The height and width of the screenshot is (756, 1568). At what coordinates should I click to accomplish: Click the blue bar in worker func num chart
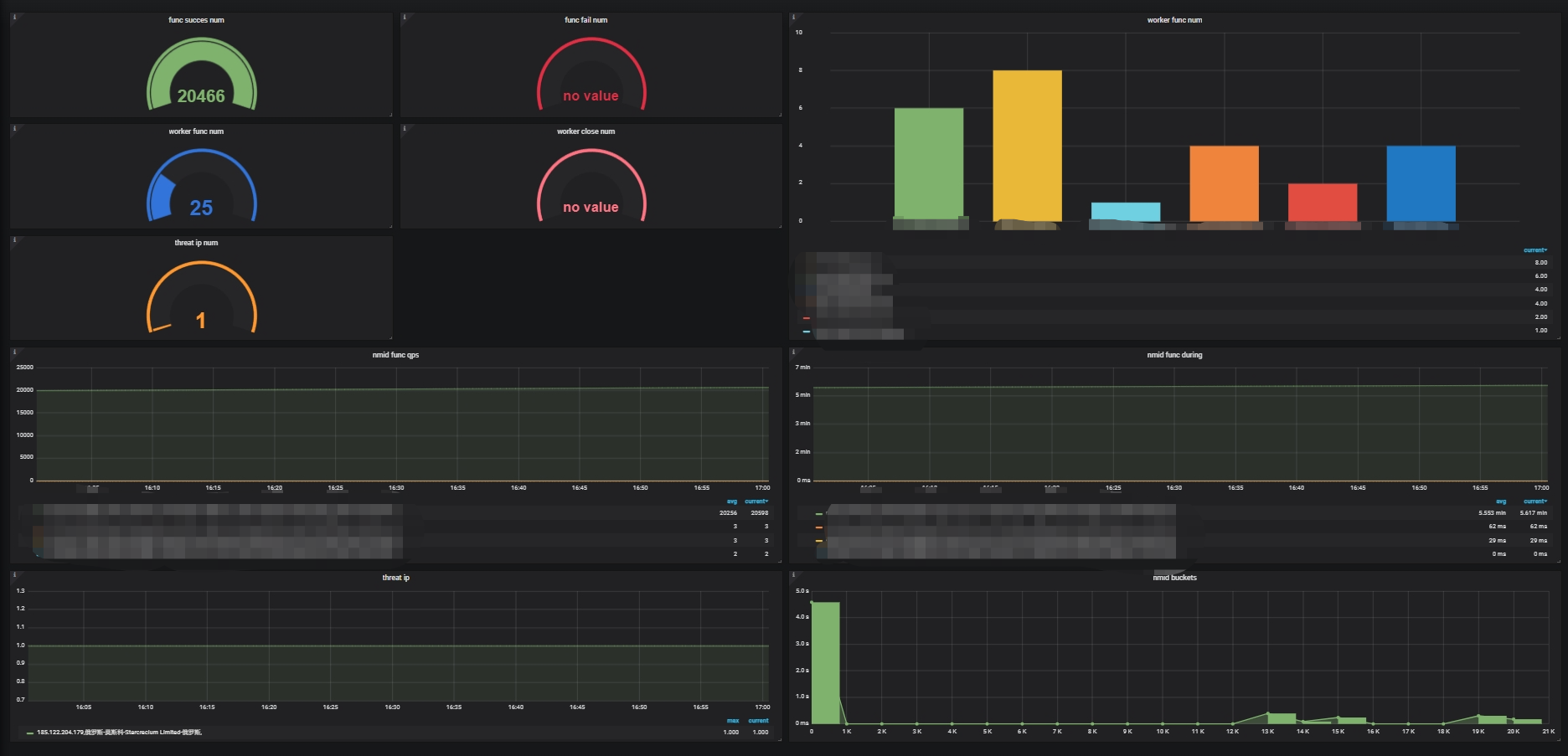pos(1421,183)
